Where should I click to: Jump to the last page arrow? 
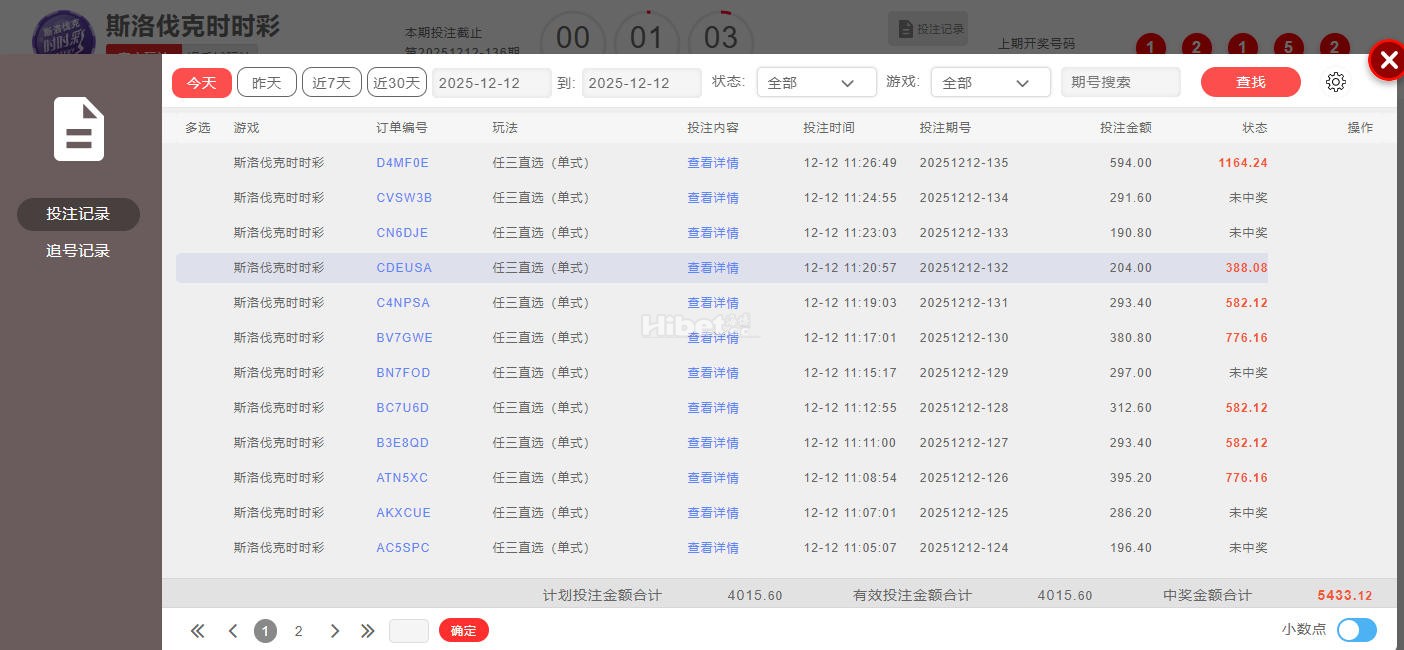coord(368,631)
